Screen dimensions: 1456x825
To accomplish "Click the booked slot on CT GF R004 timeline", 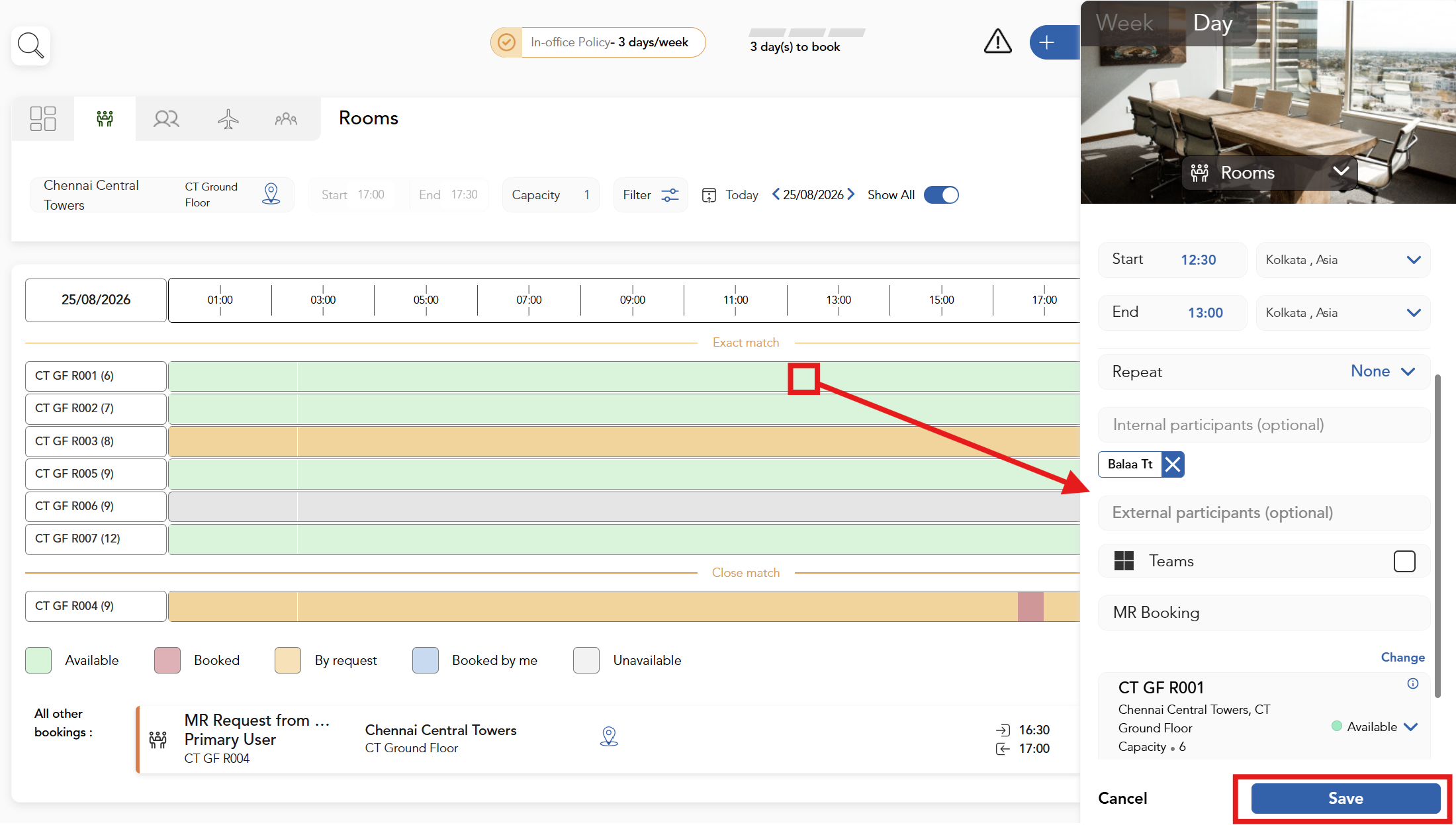I will [1030, 607].
